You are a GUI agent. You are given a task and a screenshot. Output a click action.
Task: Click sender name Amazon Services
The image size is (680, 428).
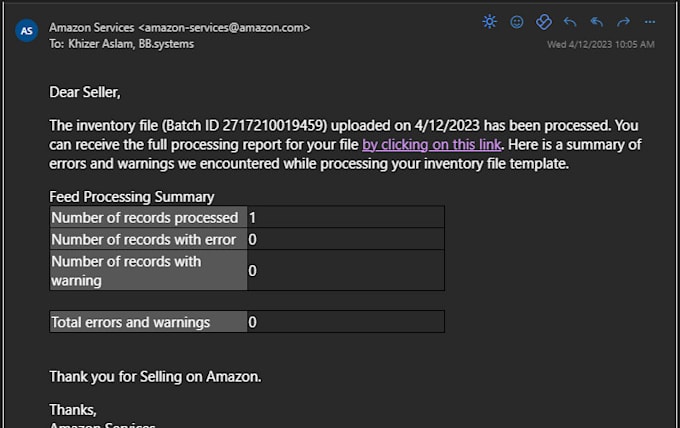pyautogui.click(x=92, y=27)
